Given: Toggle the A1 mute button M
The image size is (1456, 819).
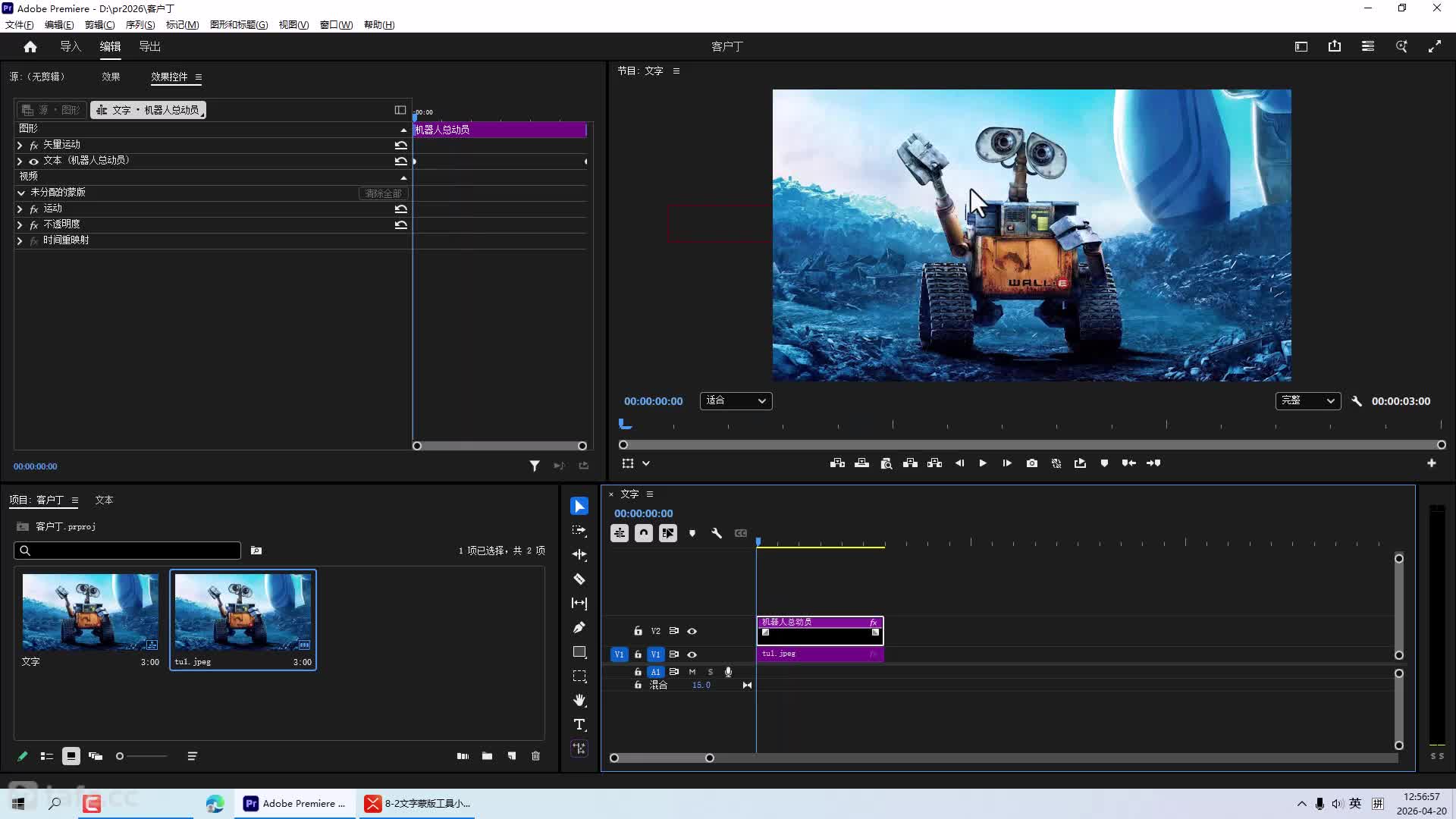Looking at the screenshot, I should (692, 672).
